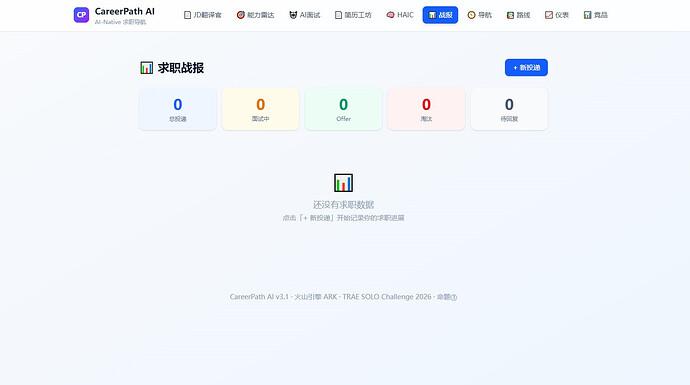Select the orange 面试中 stat card
The image size is (690, 385).
click(x=261, y=109)
